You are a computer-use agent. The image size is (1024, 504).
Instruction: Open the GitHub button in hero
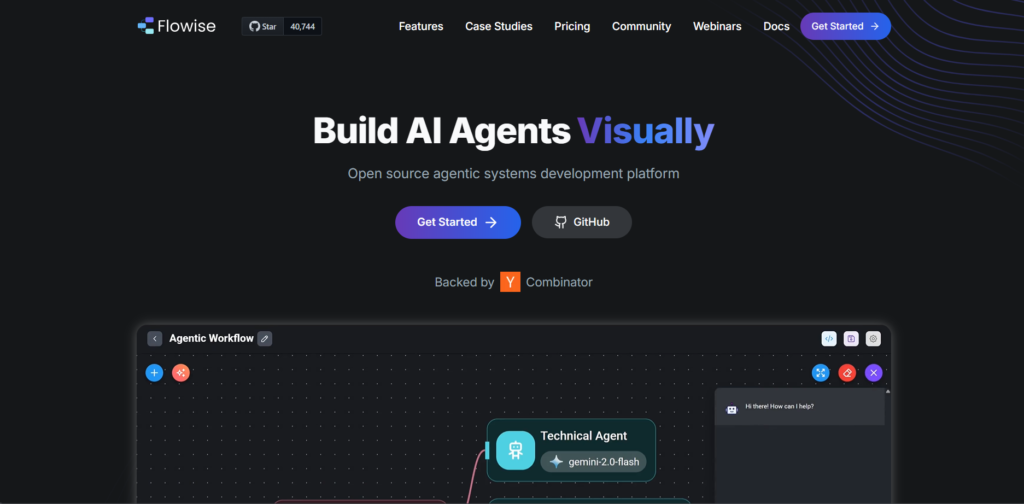tap(582, 222)
